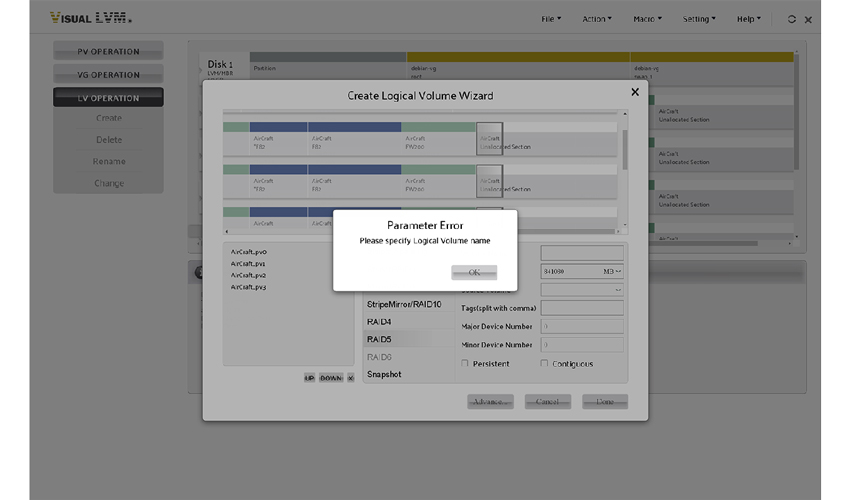Select RAID5 volume type

pos(380,339)
